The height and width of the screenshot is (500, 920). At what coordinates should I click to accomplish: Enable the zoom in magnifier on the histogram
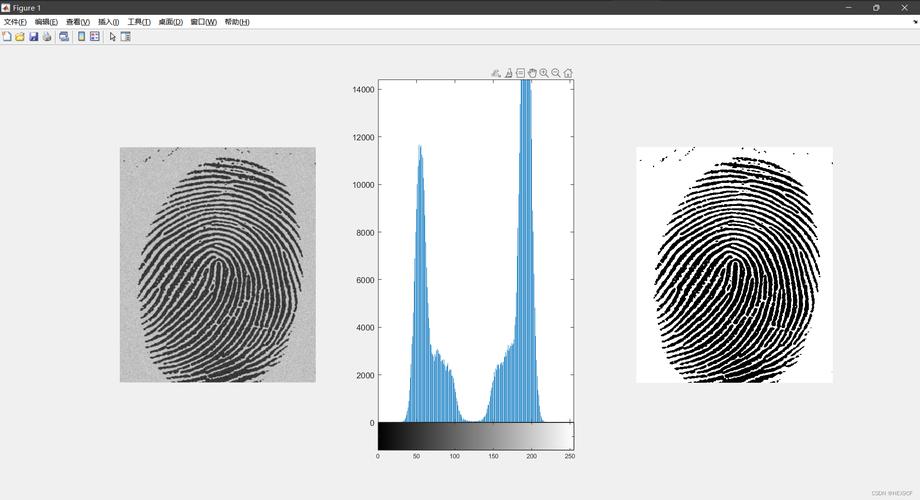coord(544,73)
